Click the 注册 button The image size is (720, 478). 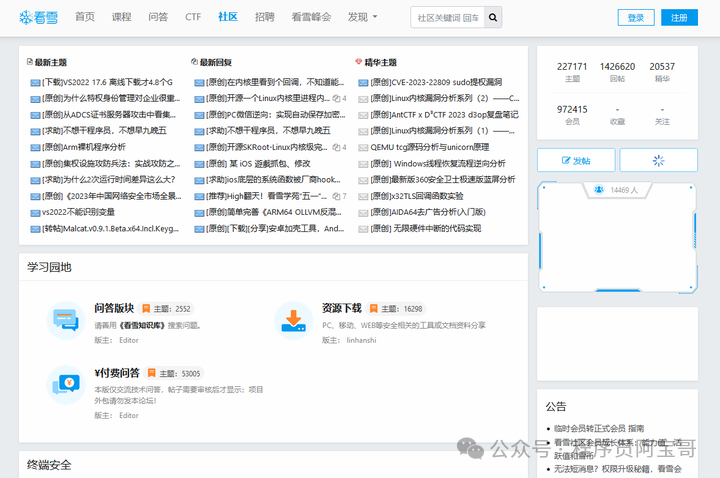(679, 17)
